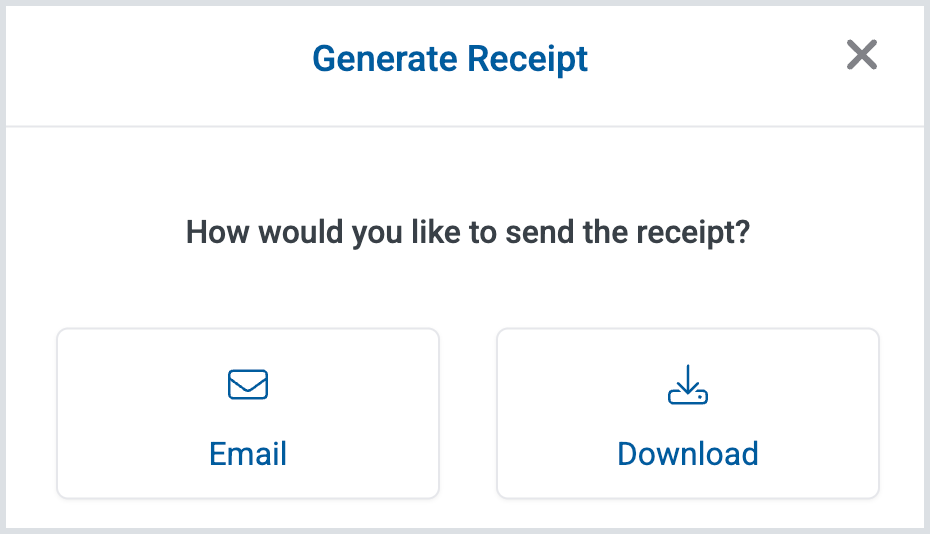Choose the Email receipt option

pyautogui.click(x=248, y=413)
